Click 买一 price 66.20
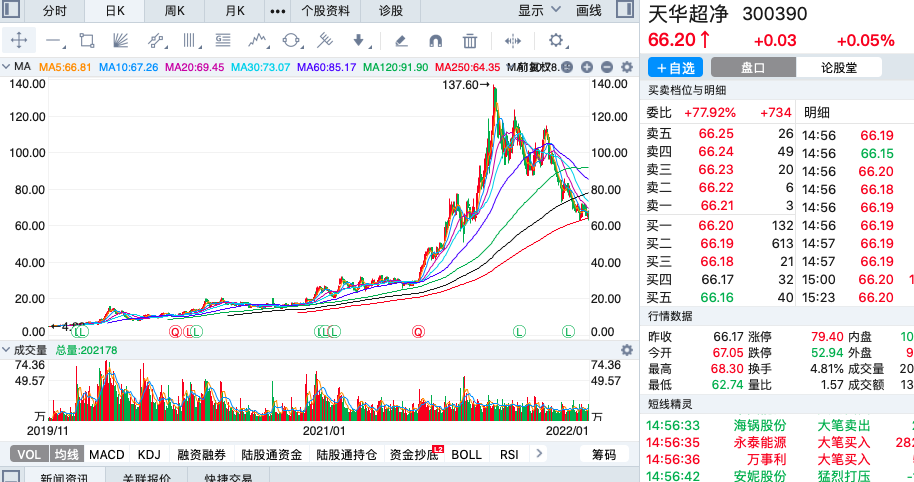Image resolution: width=914 pixels, height=482 pixels. coord(716,225)
